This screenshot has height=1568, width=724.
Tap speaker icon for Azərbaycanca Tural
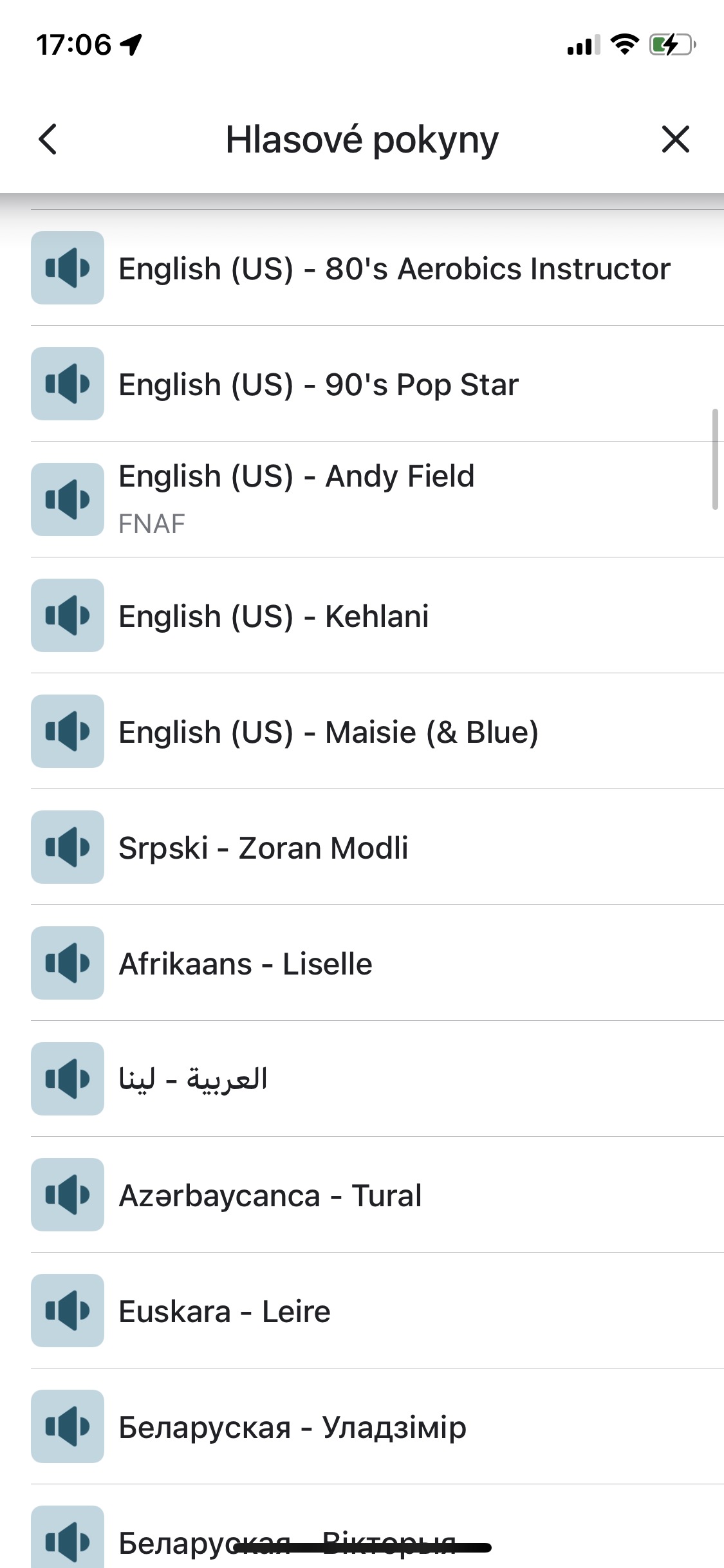click(68, 1195)
